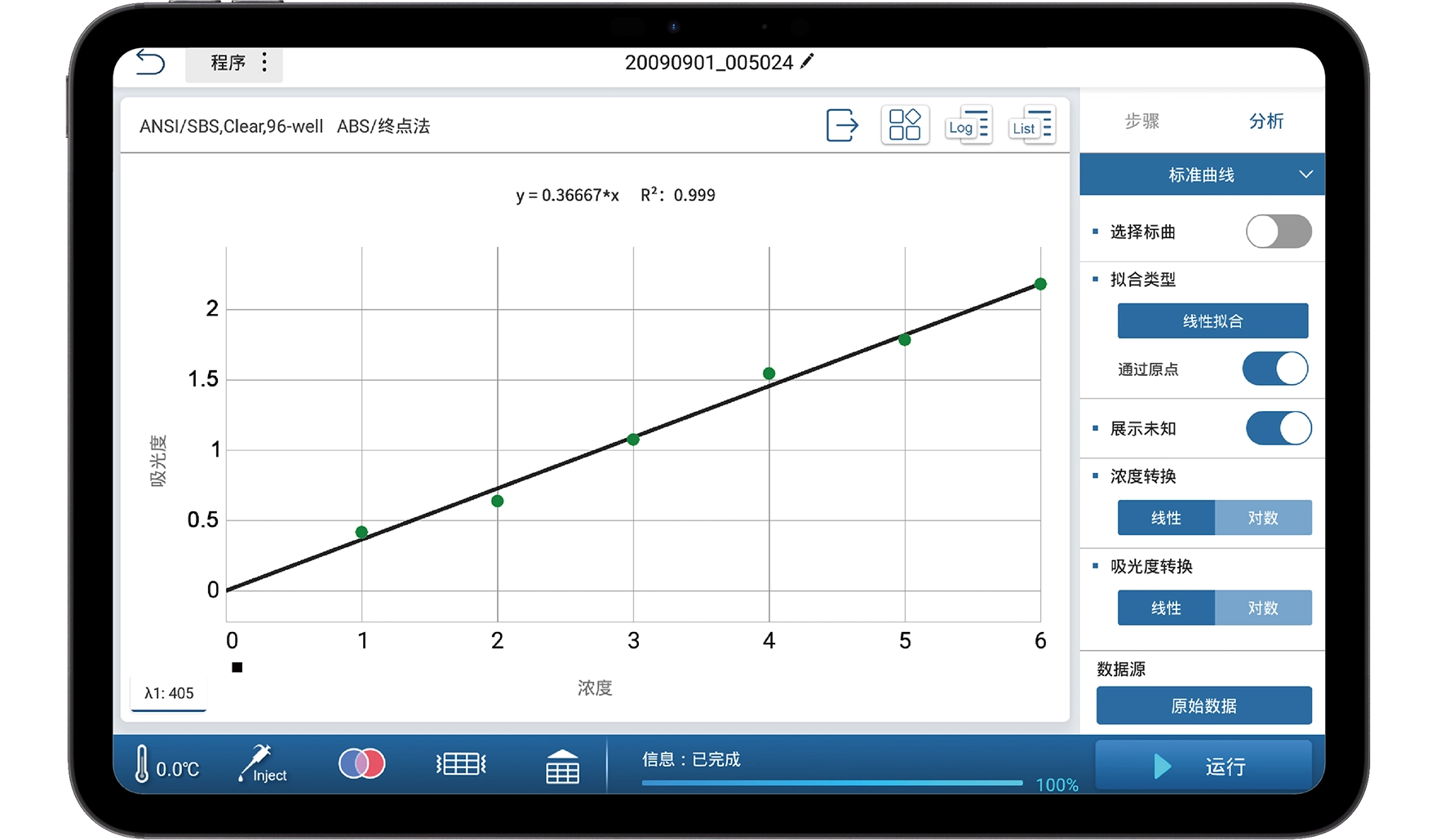Edit file name with pencil icon
The width and height of the screenshot is (1436, 840).
tap(807, 62)
